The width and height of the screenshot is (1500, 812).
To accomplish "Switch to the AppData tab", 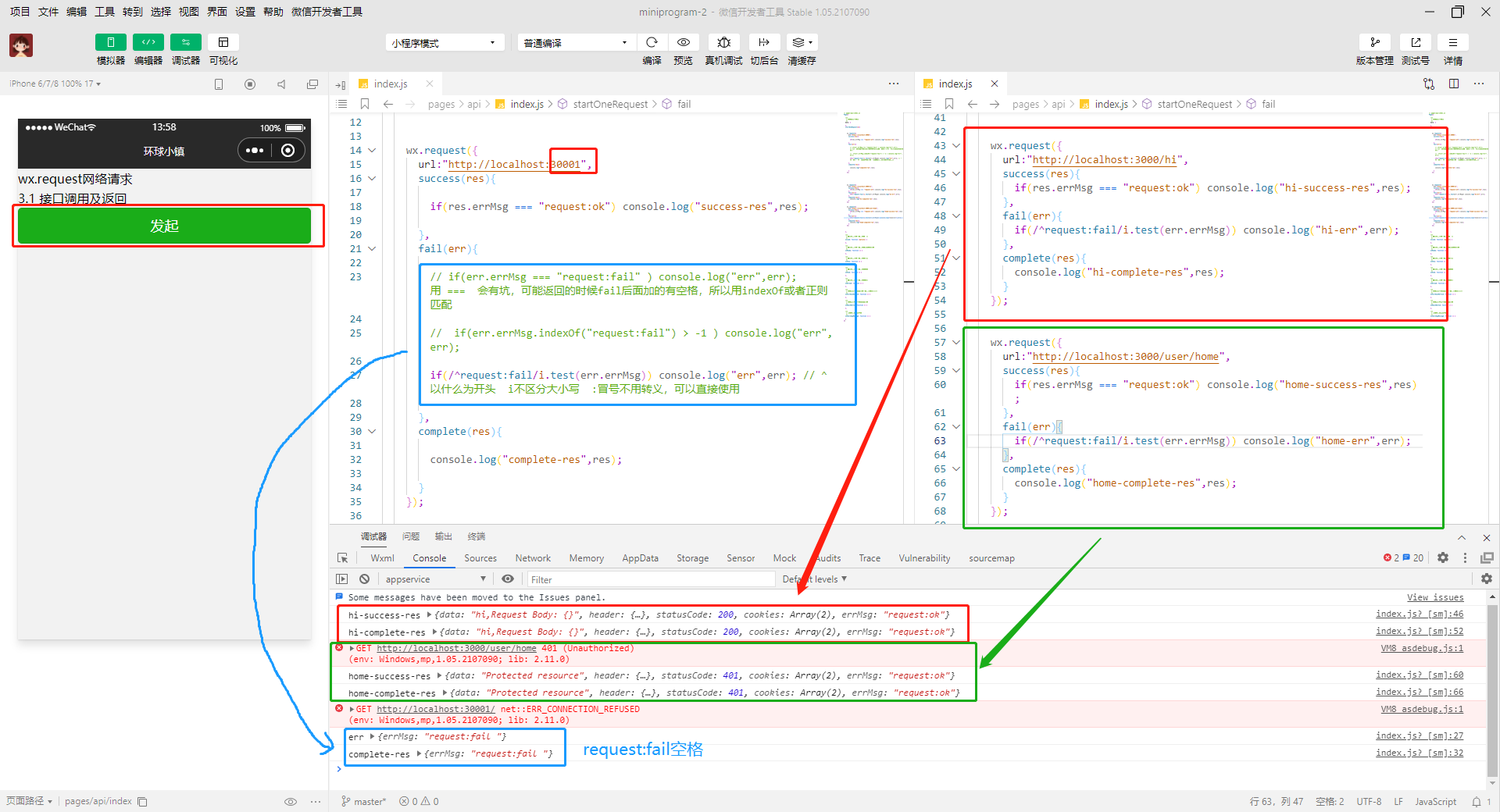I will click(640, 558).
